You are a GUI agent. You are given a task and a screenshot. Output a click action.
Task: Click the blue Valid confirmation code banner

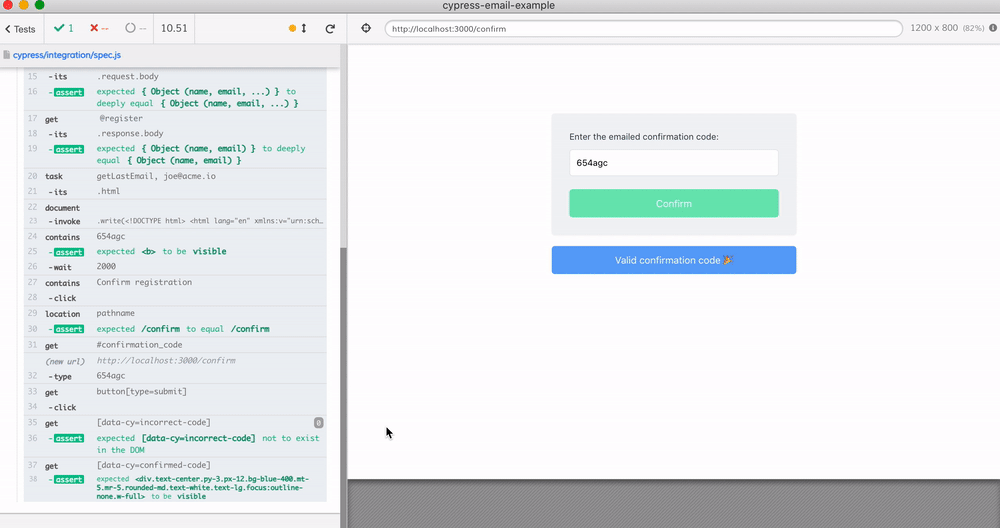[673, 260]
